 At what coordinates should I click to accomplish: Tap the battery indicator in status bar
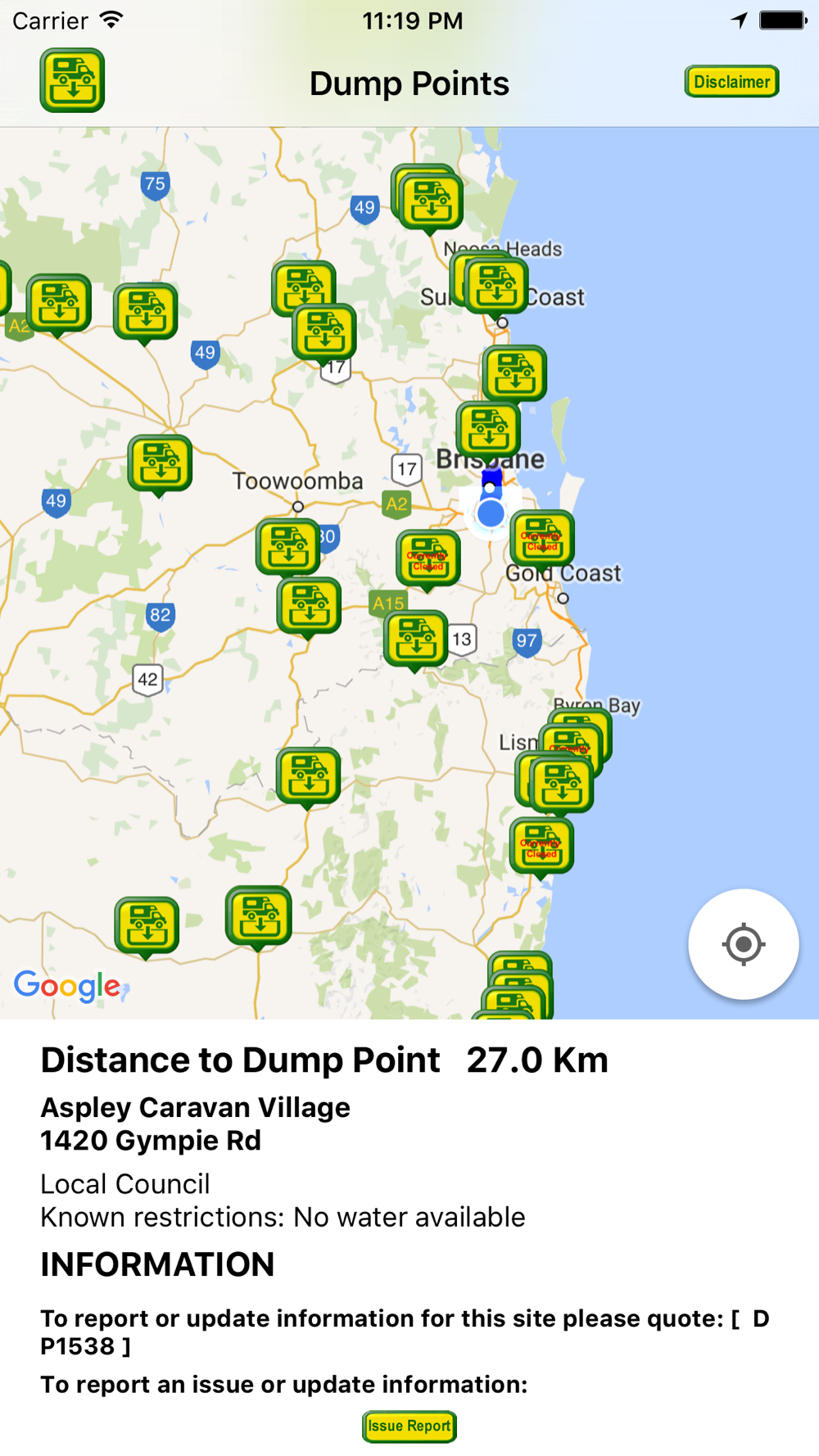point(783,20)
